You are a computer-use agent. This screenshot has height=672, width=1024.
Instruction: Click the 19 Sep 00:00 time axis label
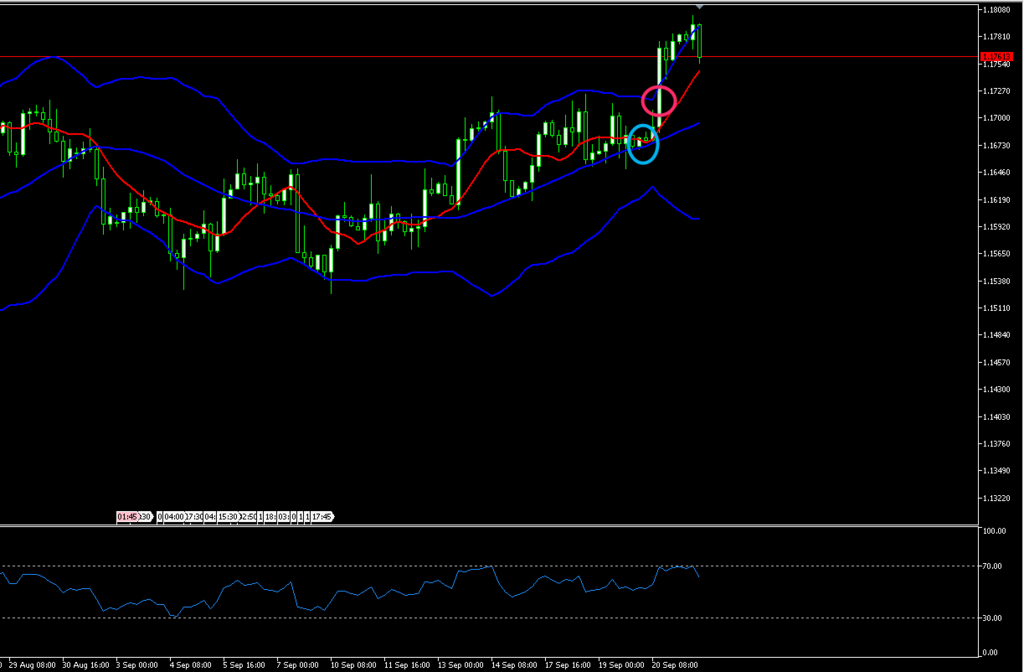[x=621, y=665]
